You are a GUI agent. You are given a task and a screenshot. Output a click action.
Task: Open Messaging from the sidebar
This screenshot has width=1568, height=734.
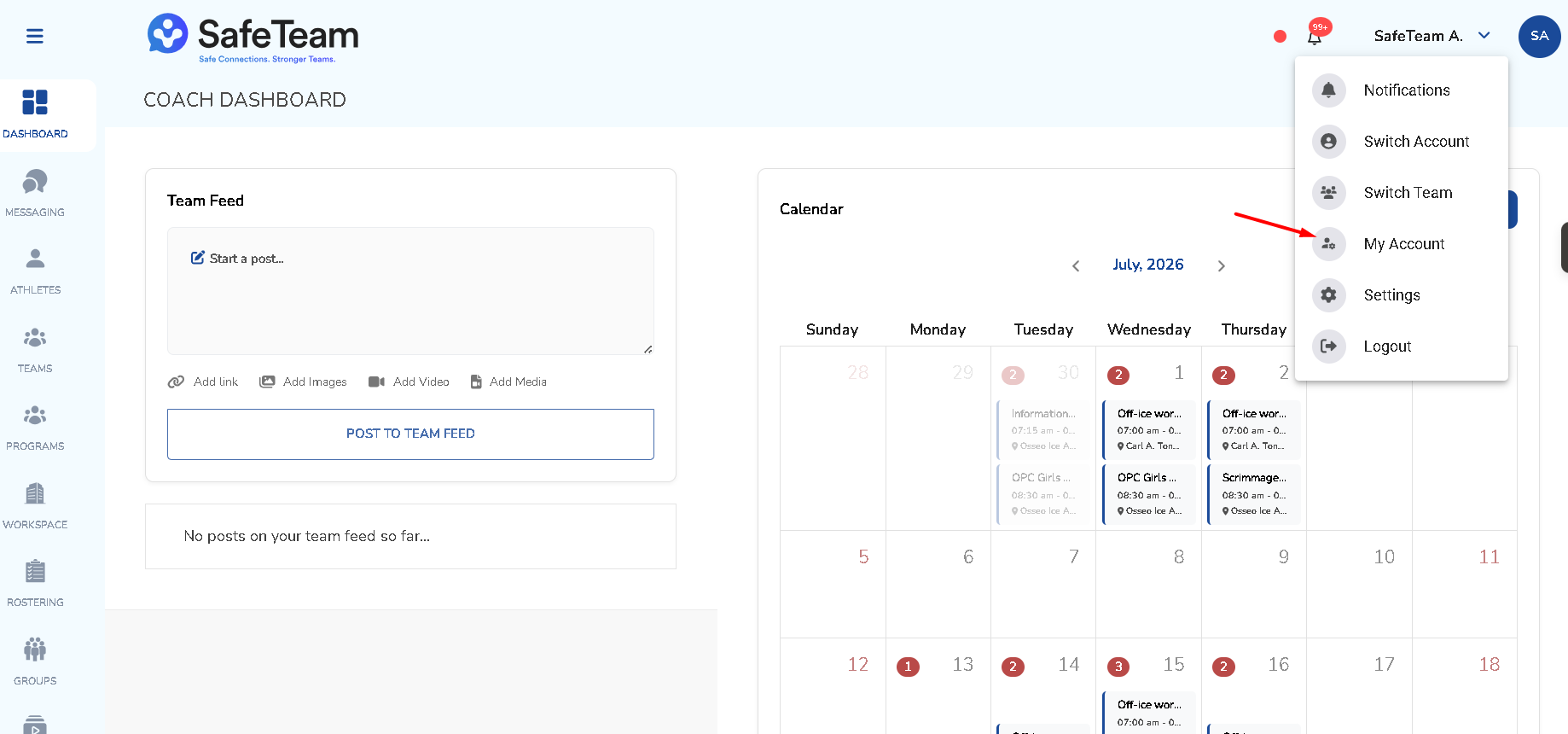[35, 193]
